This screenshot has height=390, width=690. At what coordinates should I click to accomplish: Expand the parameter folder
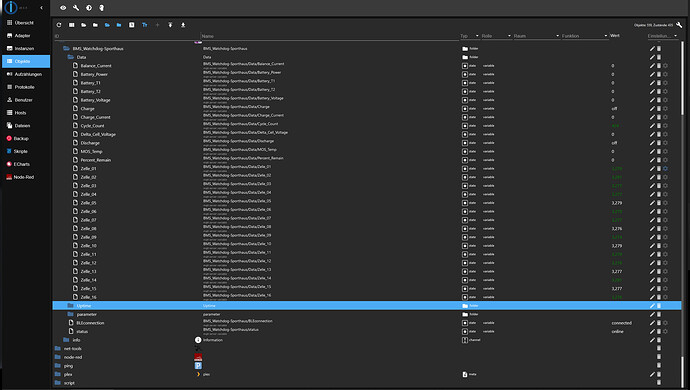(70, 314)
